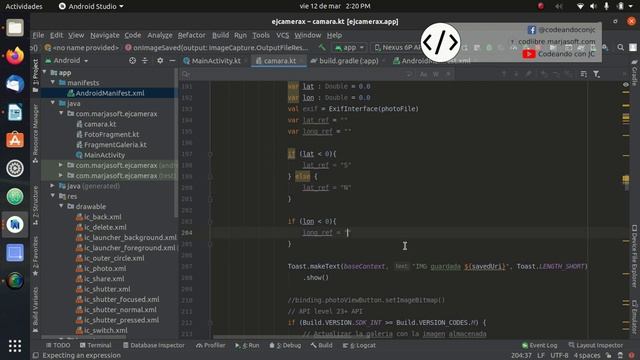Image resolution: width=640 pixels, height=360 pixels.
Task: Collapse the app module tree node
Action: tap(44, 72)
